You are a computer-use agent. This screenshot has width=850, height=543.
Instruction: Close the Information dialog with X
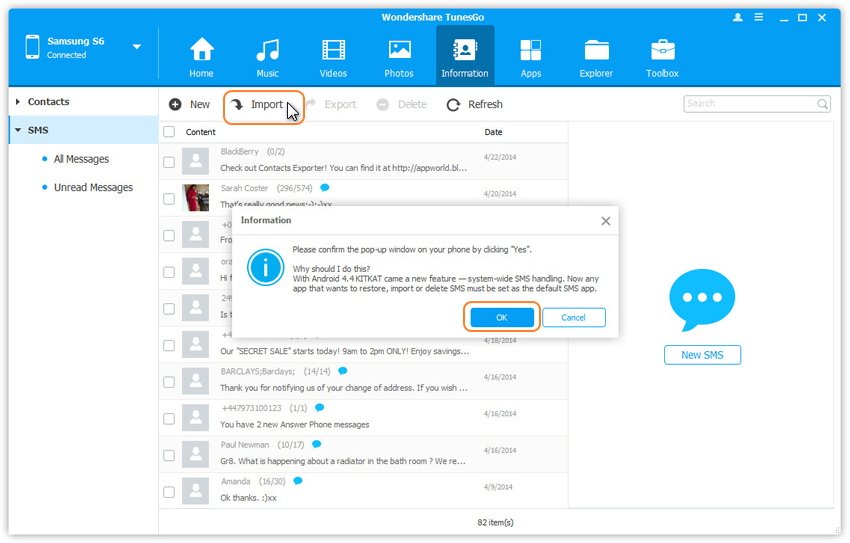pyautogui.click(x=605, y=221)
